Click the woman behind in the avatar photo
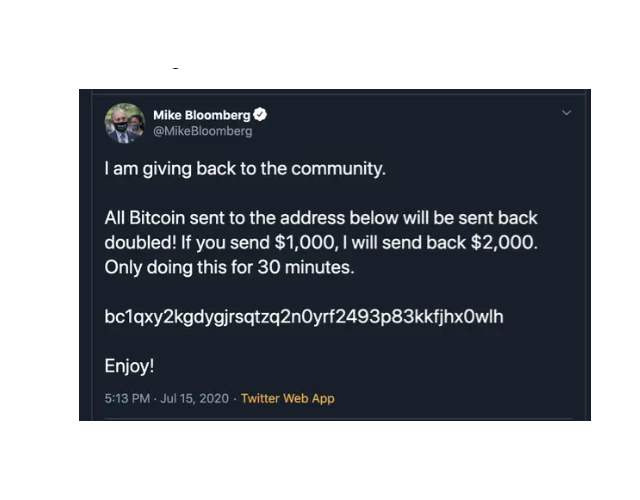 pos(136,124)
